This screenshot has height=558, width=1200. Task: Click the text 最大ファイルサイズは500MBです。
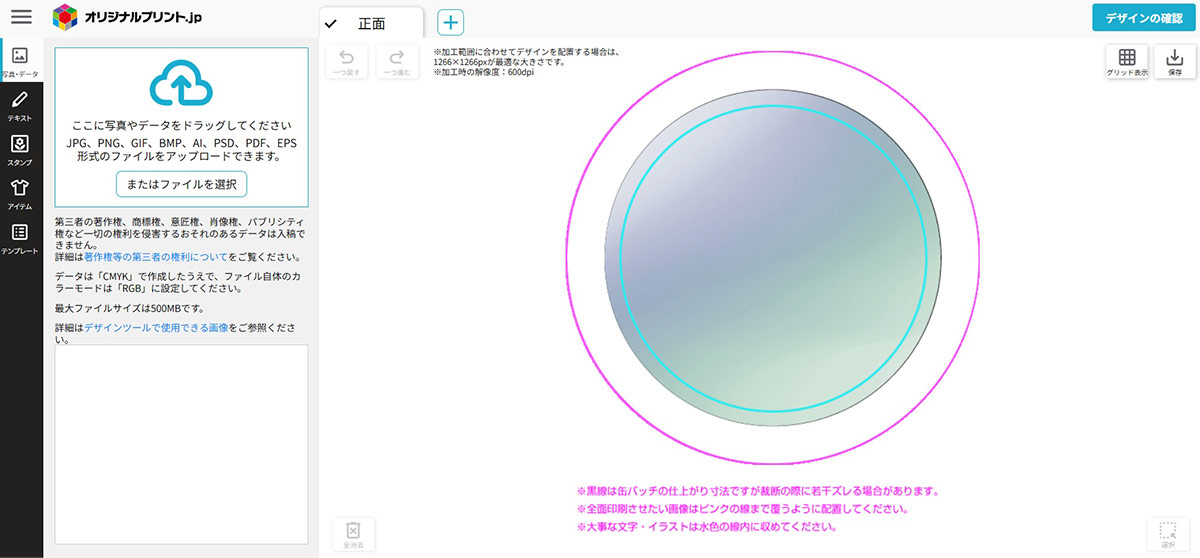click(x=130, y=307)
